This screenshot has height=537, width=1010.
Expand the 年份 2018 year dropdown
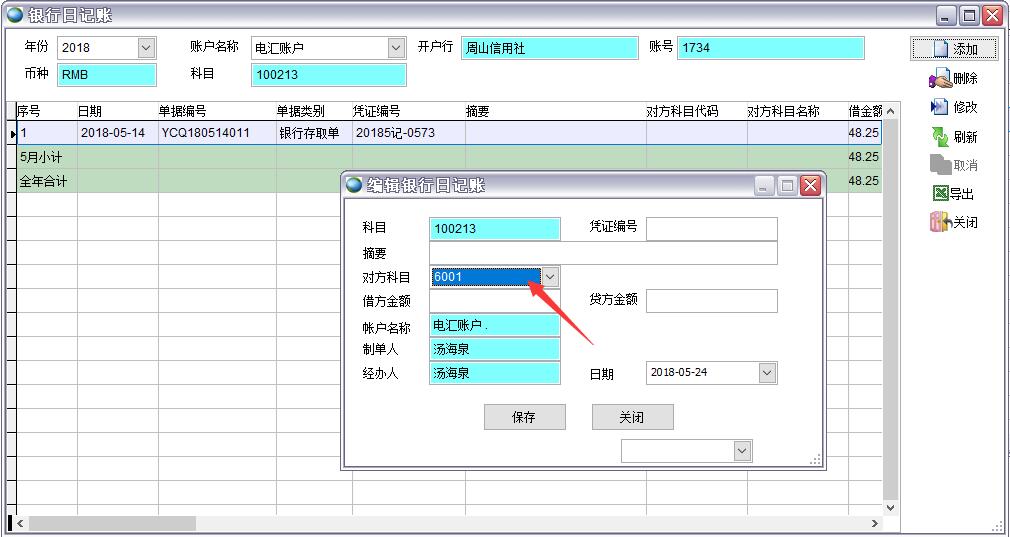pyautogui.click(x=146, y=48)
